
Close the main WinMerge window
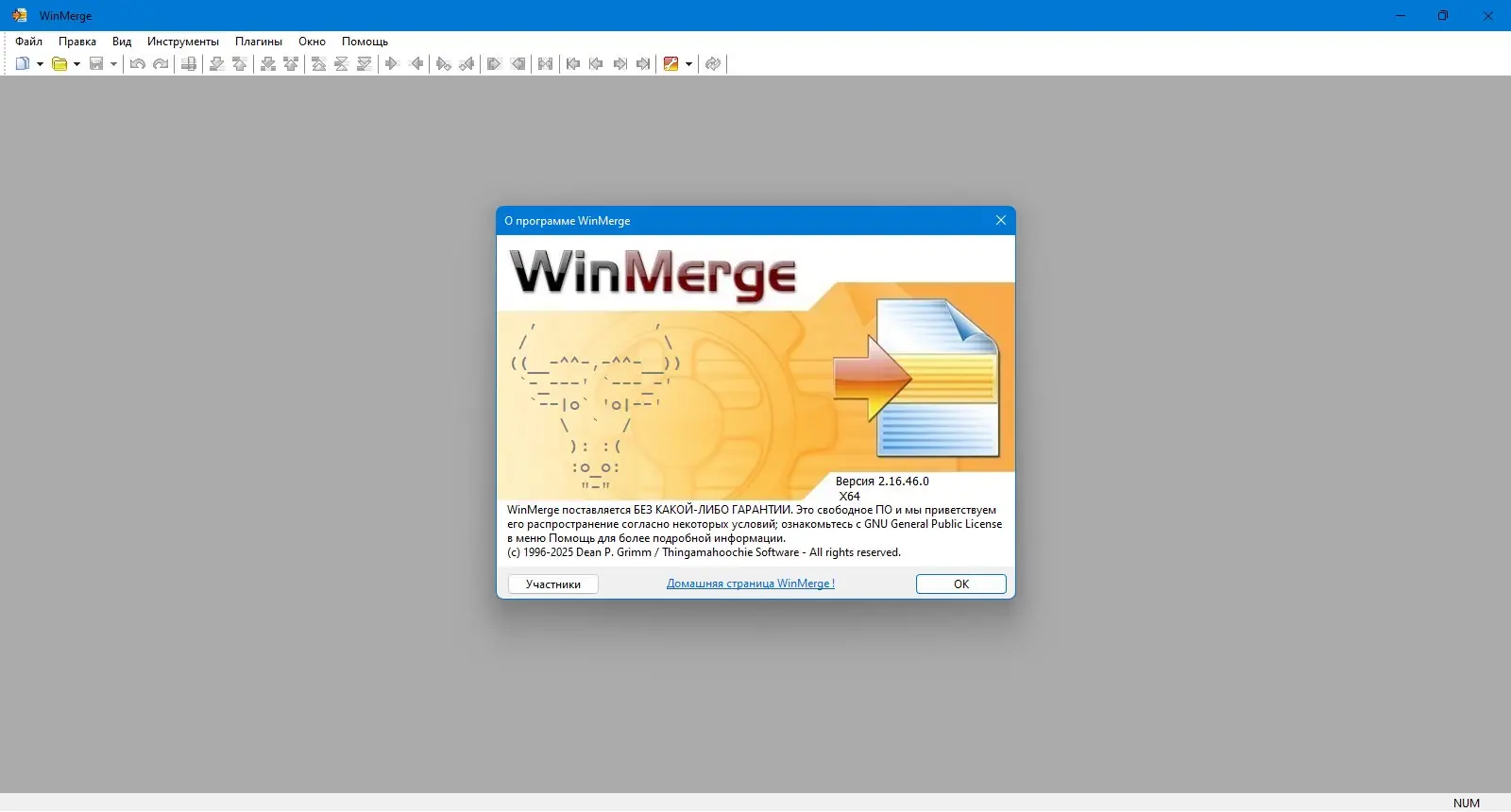click(1488, 15)
